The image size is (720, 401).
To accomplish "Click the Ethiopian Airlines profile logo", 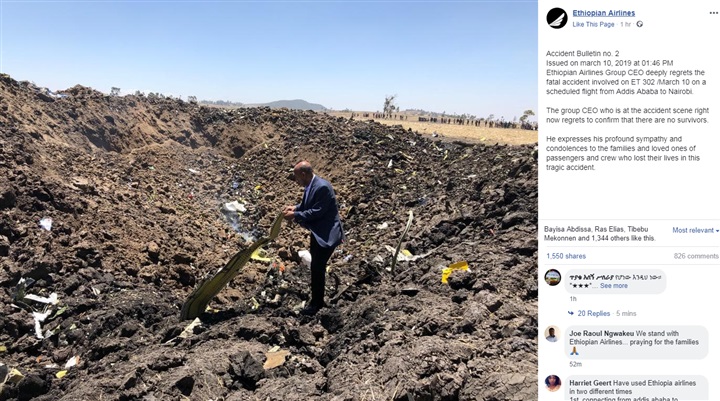I will tap(557, 18).
